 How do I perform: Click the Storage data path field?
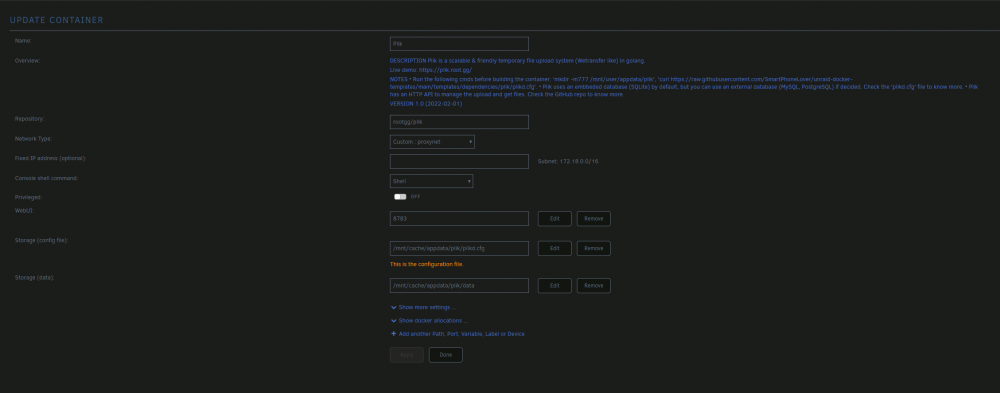(x=459, y=286)
